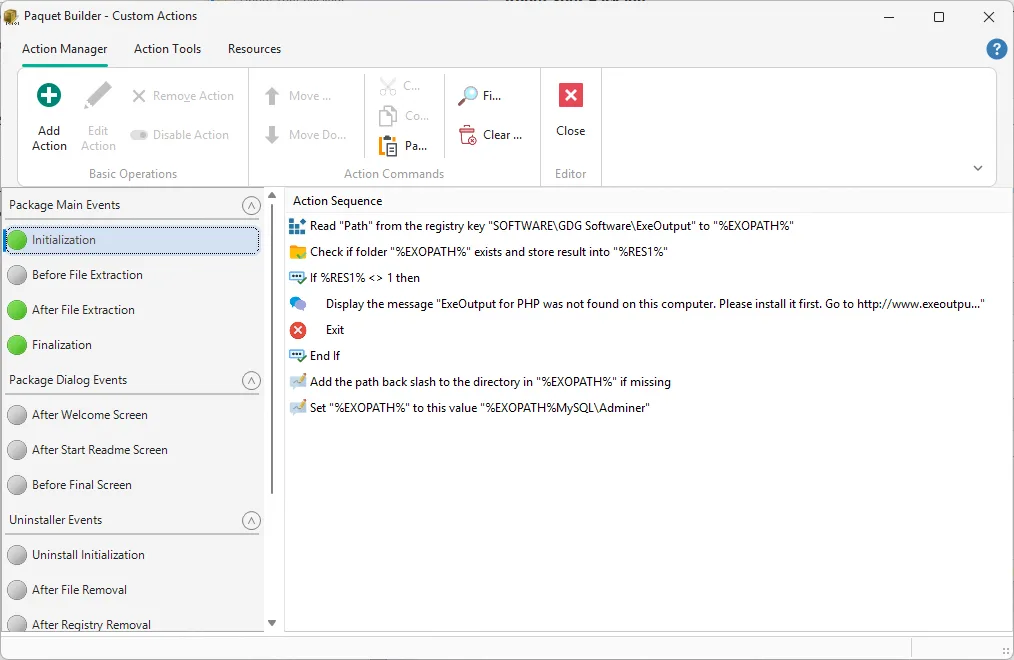Select the red Exit action row
The height and width of the screenshot is (660, 1014).
tap(334, 330)
